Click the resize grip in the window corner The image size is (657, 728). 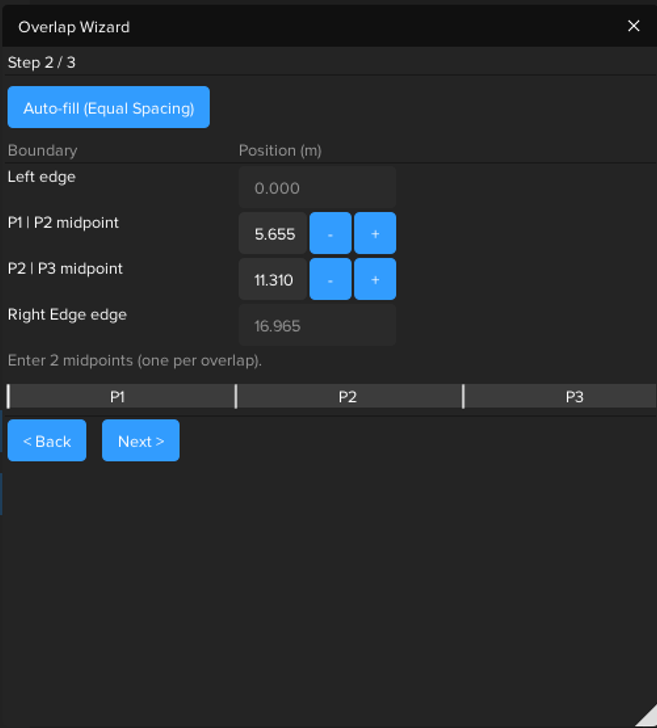646,717
